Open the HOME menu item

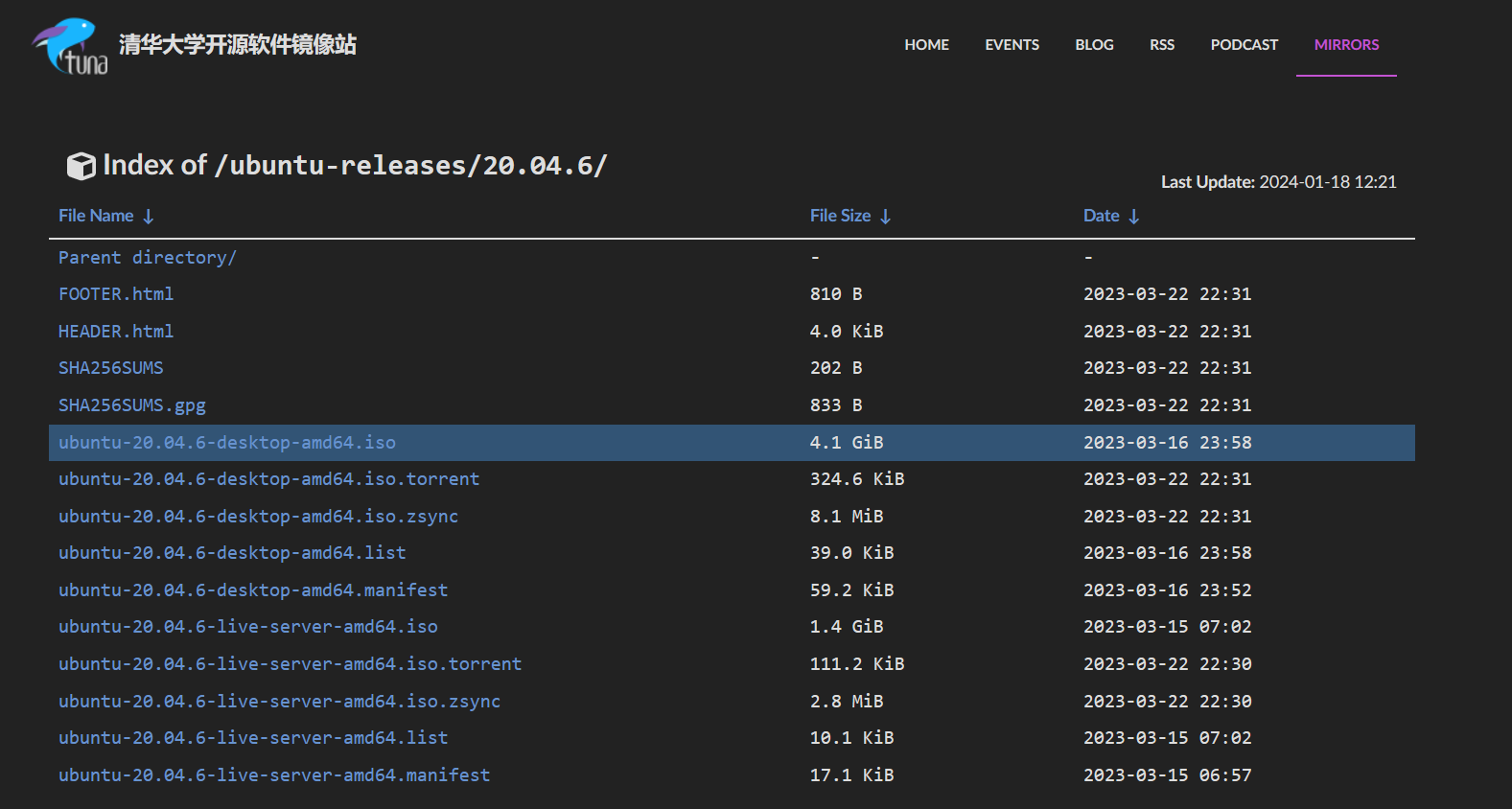[926, 45]
